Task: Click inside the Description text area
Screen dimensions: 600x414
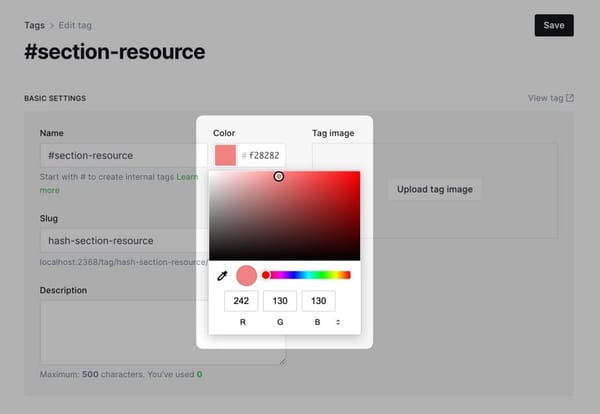Action: (120, 330)
